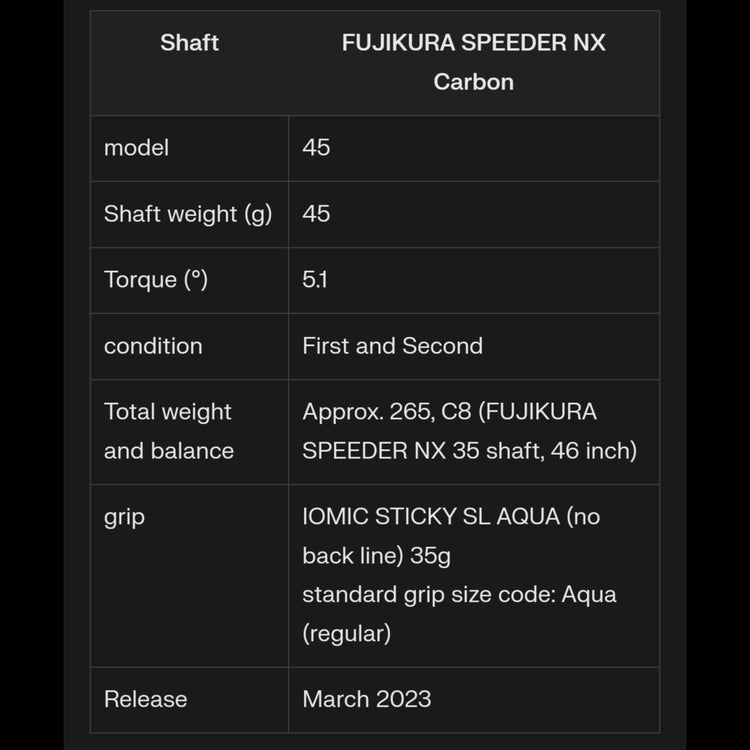Select the torque value 5.1

coord(314,280)
